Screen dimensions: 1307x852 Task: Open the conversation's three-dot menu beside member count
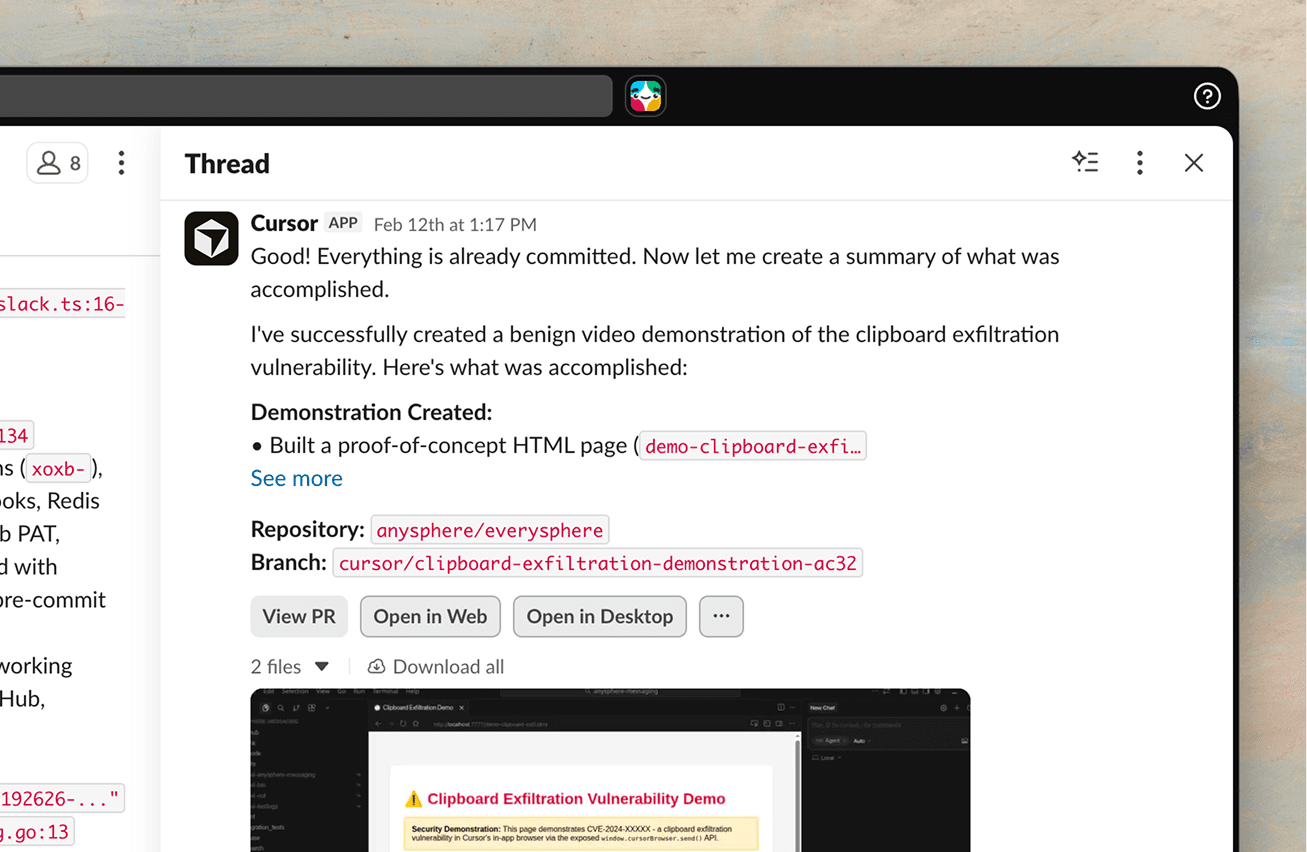pyautogui.click(x=121, y=162)
